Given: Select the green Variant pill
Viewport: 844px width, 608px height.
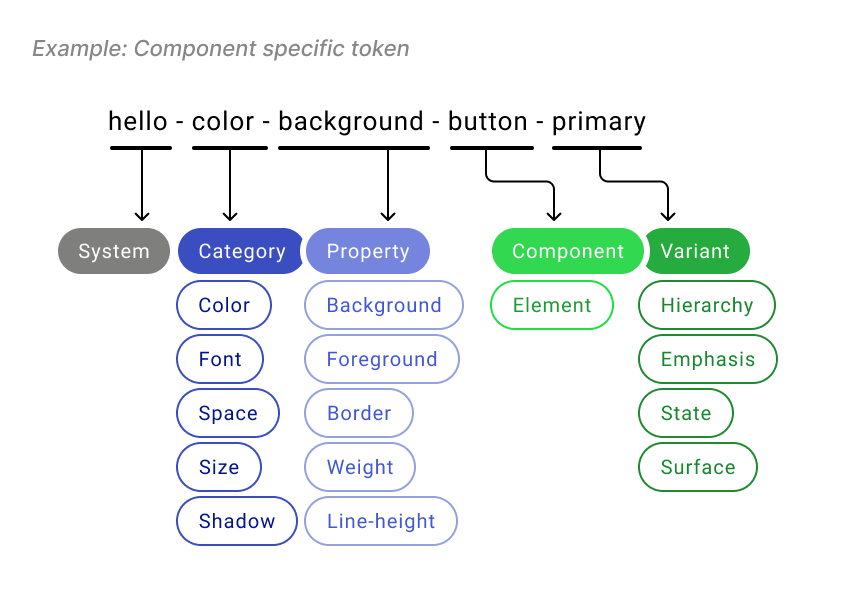Looking at the screenshot, I should point(696,251).
